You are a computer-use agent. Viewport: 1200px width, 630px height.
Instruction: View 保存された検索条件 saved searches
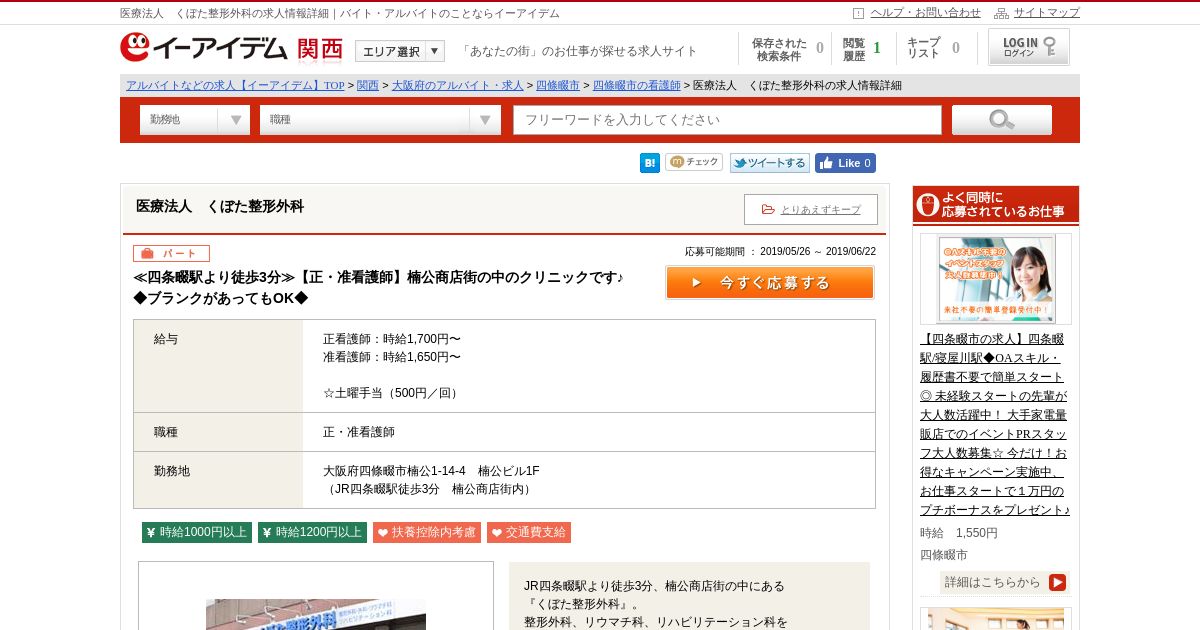coord(786,49)
